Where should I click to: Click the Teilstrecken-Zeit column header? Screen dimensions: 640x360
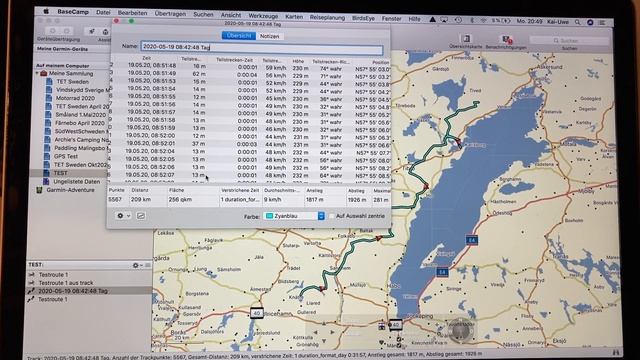click(234, 60)
